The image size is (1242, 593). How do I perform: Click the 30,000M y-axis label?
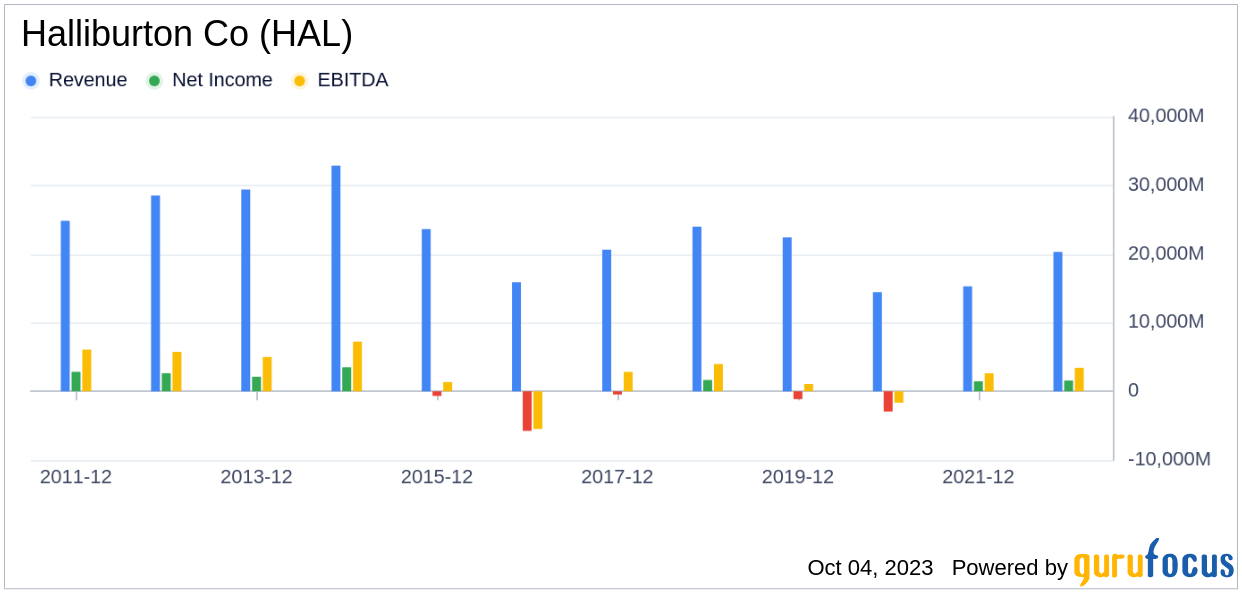pyautogui.click(x=1165, y=185)
